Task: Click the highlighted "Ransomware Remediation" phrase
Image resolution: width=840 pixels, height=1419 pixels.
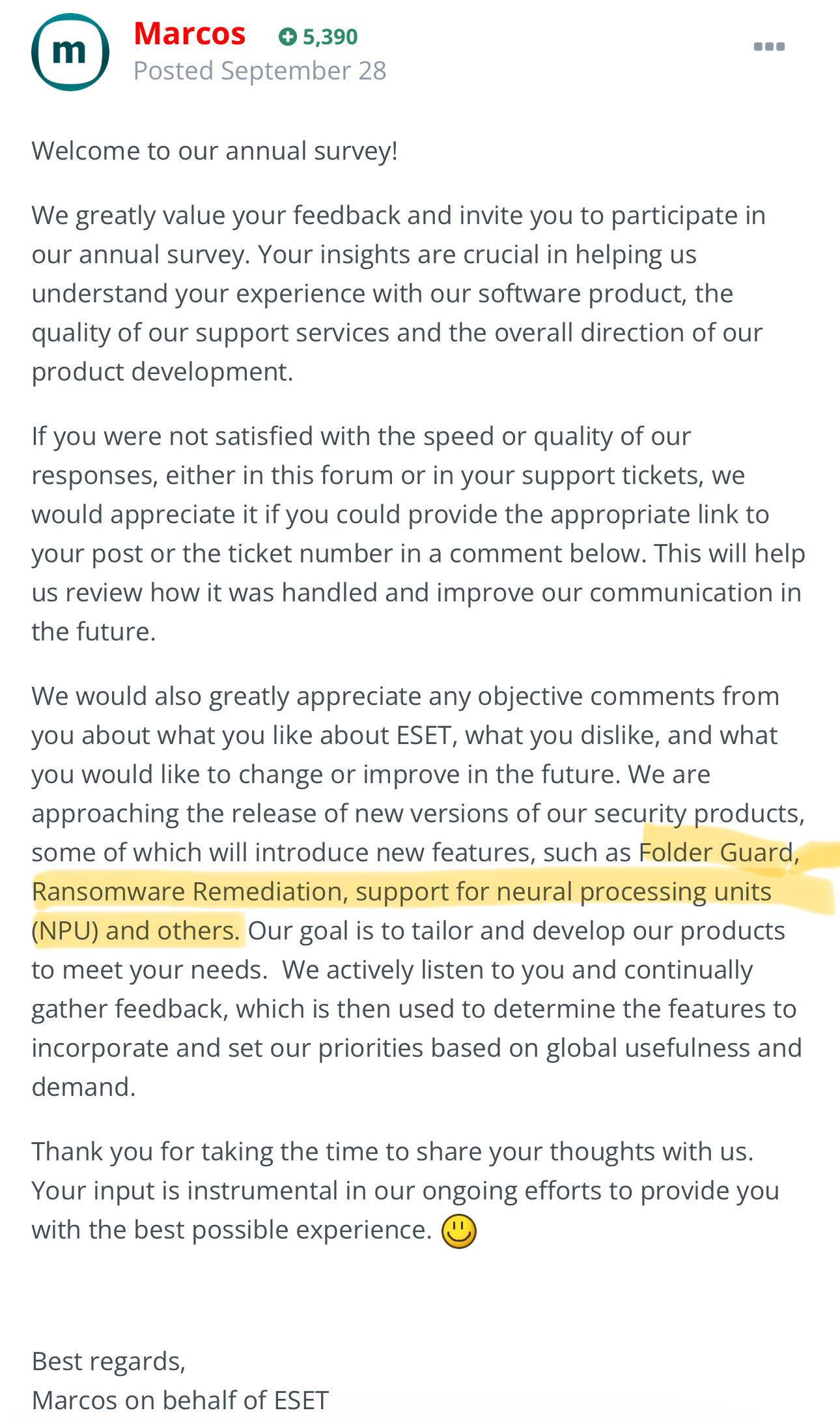Action: [188, 892]
